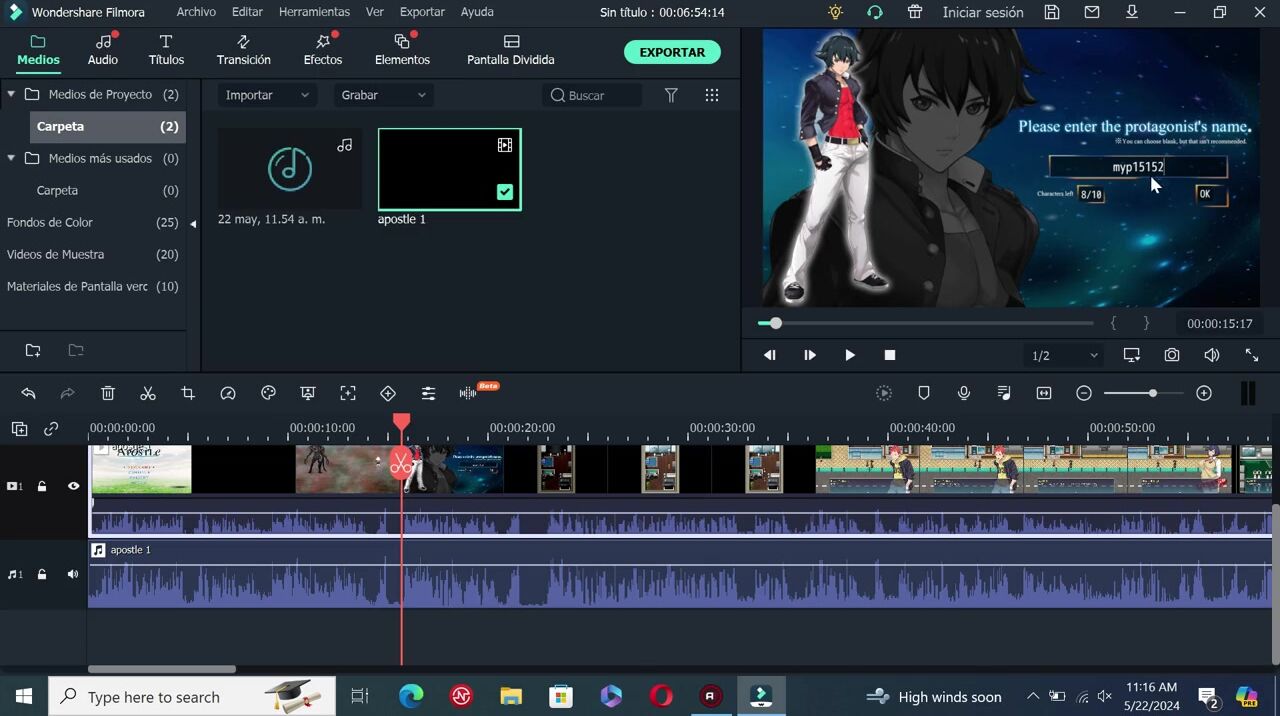Select the apostle 1 video thumbnail
Image resolution: width=1280 pixels, height=716 pixels.
point(449,169)
